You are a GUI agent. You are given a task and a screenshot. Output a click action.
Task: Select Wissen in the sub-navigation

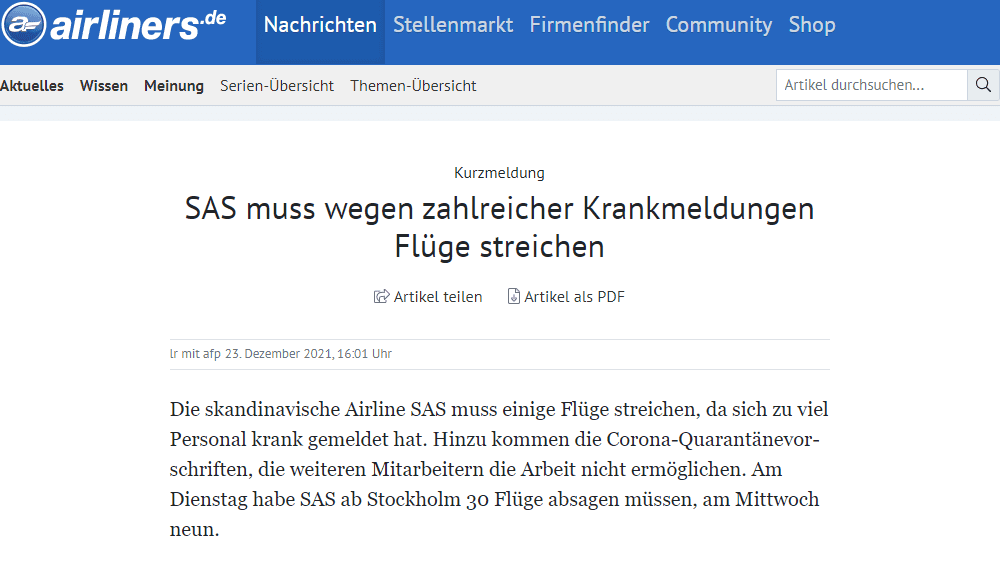tap(104, 85)
